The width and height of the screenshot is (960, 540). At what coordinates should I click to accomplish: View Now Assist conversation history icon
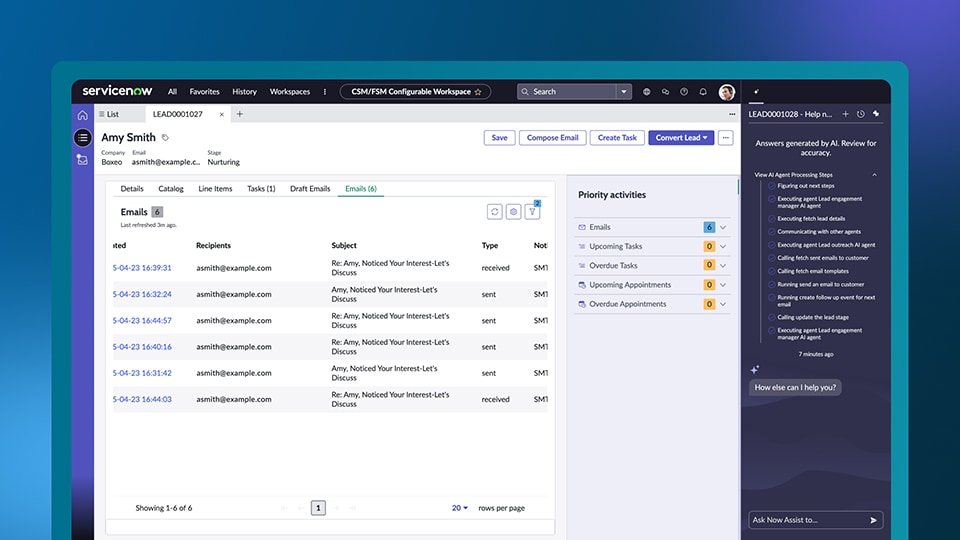pyautogui.click(x=860, y=114)
